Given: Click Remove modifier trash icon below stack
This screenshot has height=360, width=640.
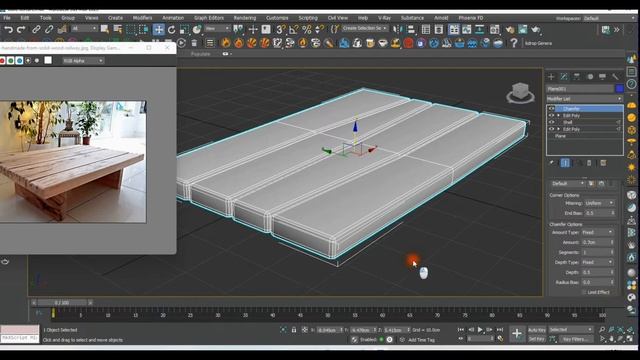Looking at the screenshot, I should pos(589,163).
